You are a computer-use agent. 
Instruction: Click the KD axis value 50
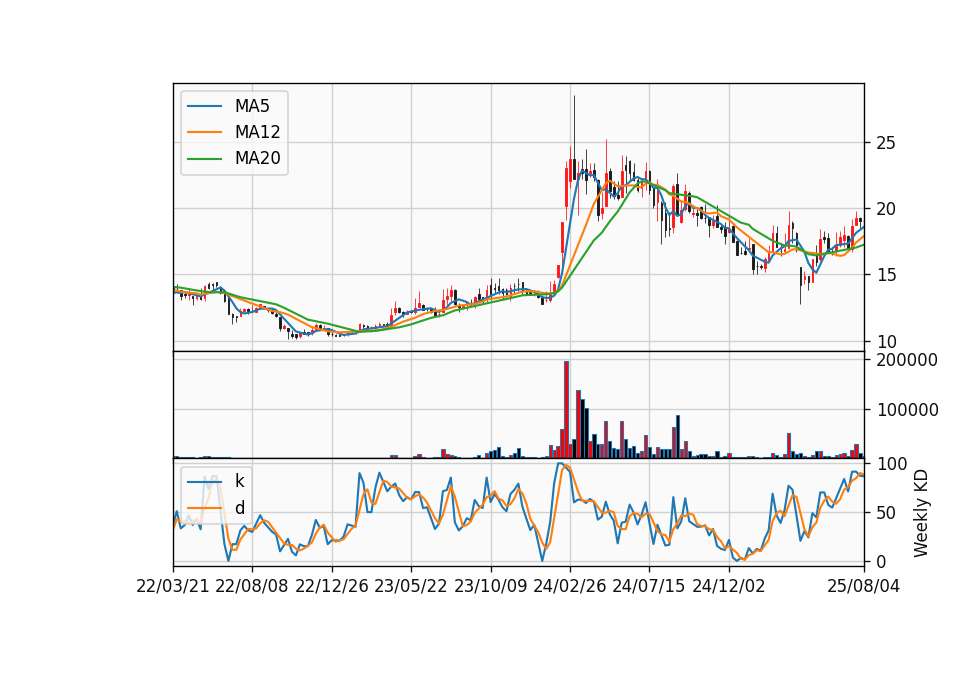point(886,513)
